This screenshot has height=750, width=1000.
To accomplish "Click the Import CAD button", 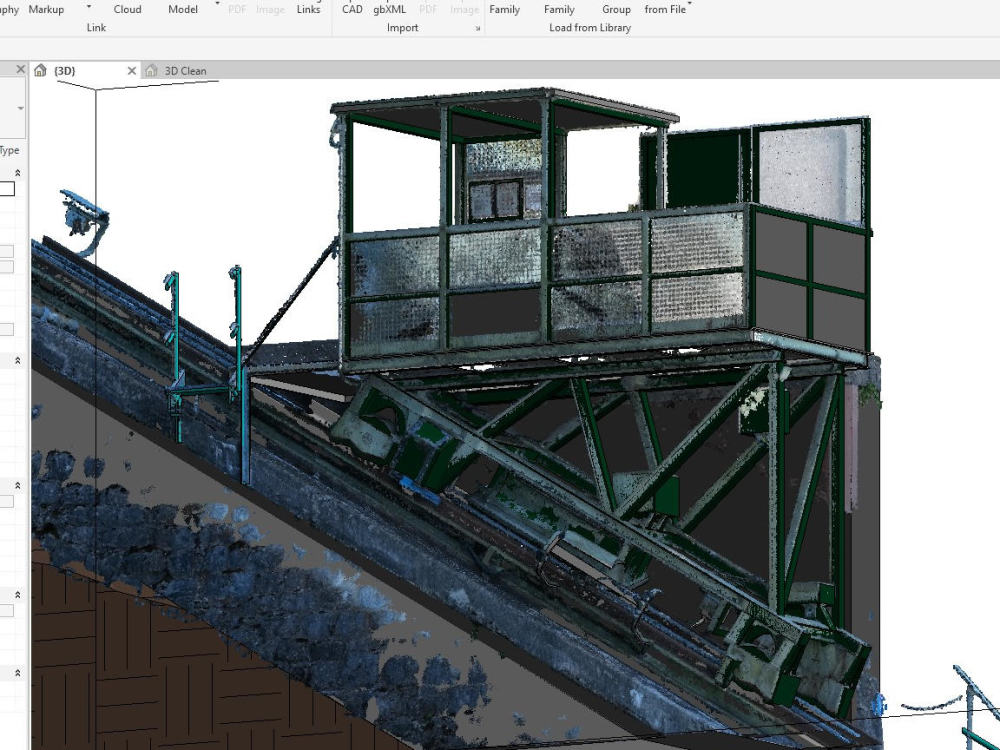I will [352, 9].
